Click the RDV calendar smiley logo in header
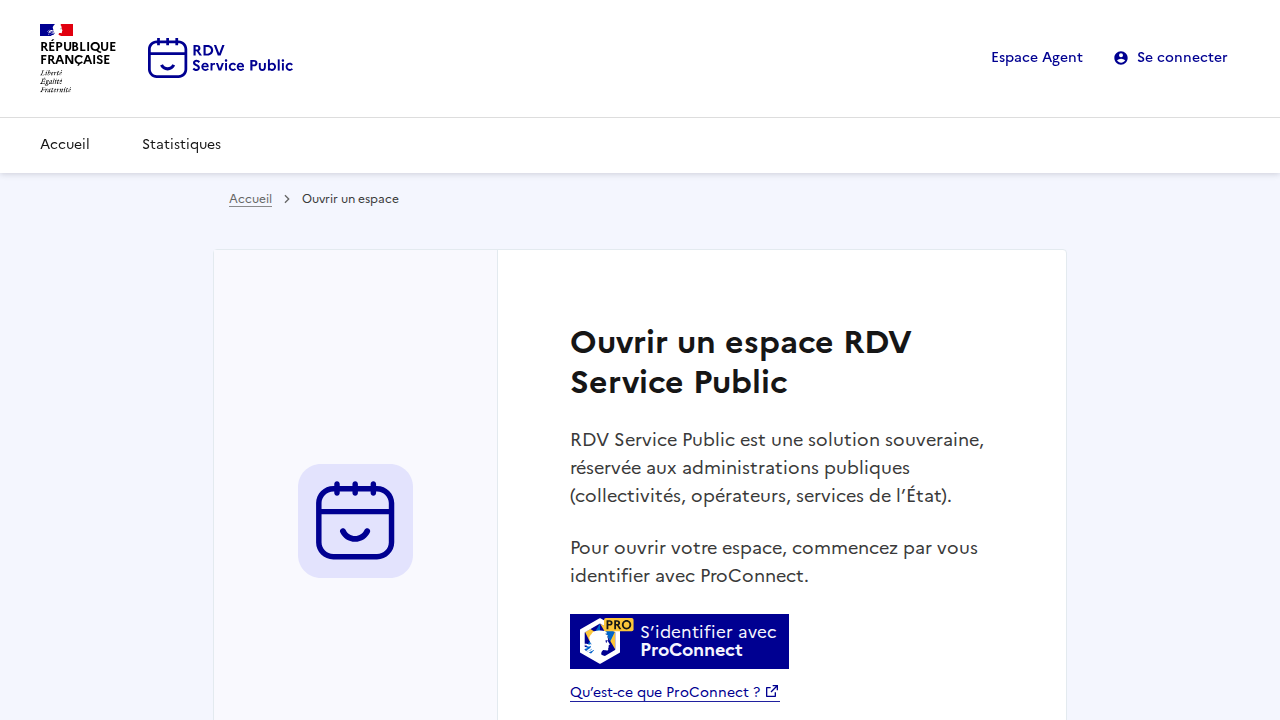The image size is (1280, 720). pyautogui.click(x=167, y=58)
